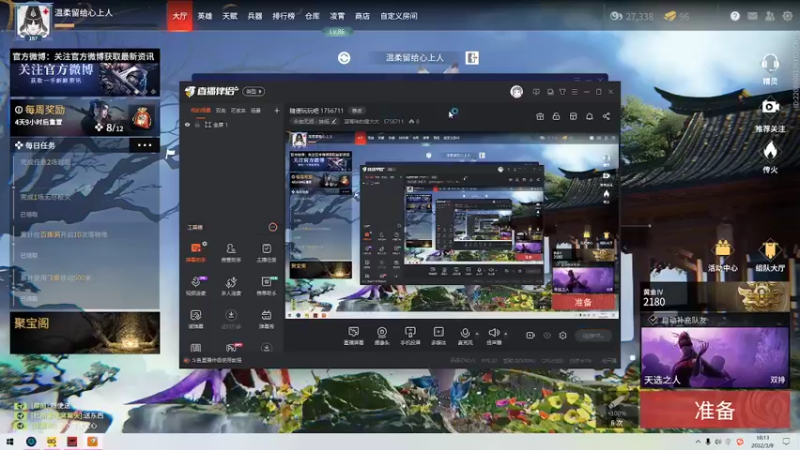
Task: Click the 直播屏幕 source button
Action: point(353,336)
